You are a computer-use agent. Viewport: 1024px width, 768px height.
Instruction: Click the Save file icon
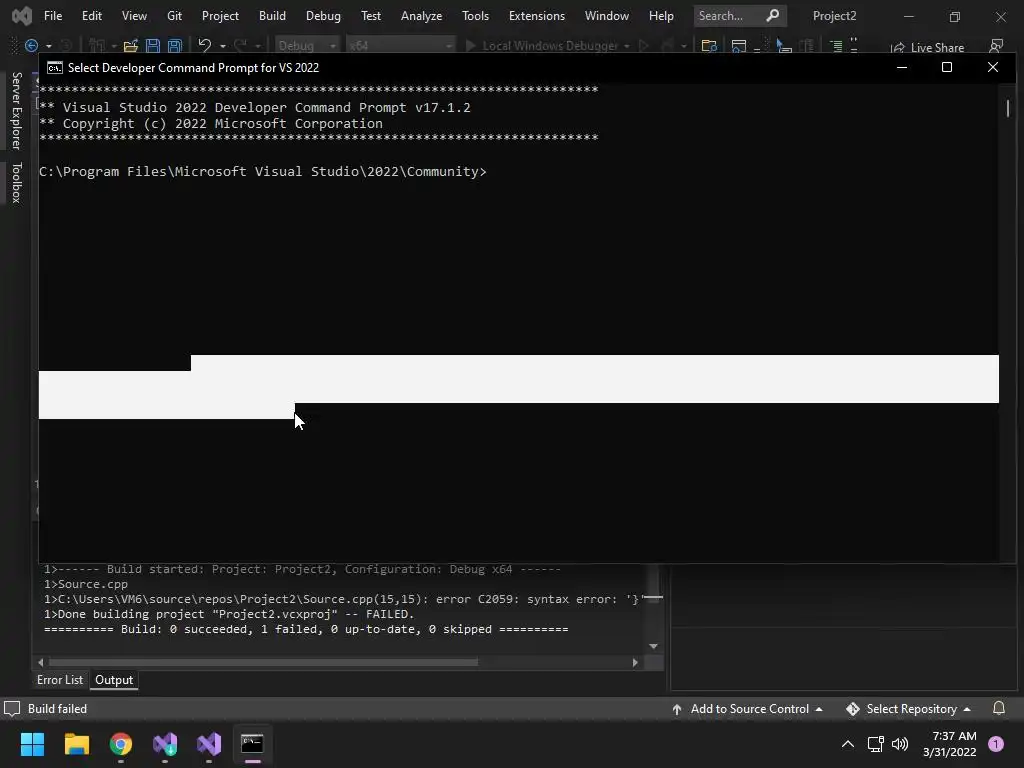tap(153, 45)
